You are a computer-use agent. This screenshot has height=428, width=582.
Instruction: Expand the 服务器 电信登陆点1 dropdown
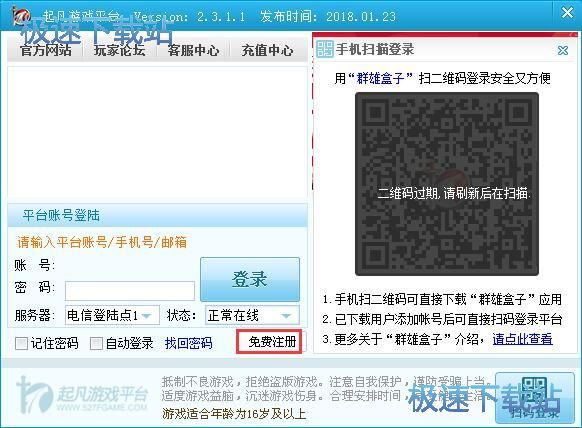pyautogui.click(x=112, y=315)
